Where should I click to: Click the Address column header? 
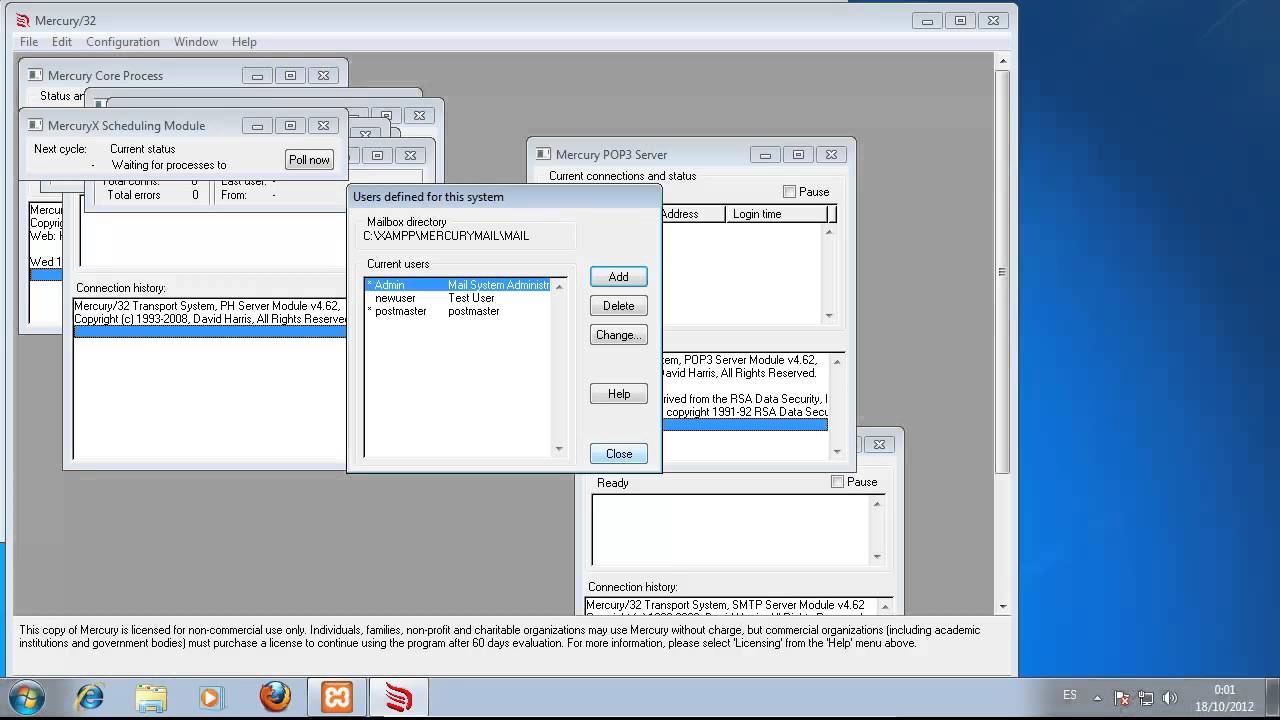click(x=693, y=214)
